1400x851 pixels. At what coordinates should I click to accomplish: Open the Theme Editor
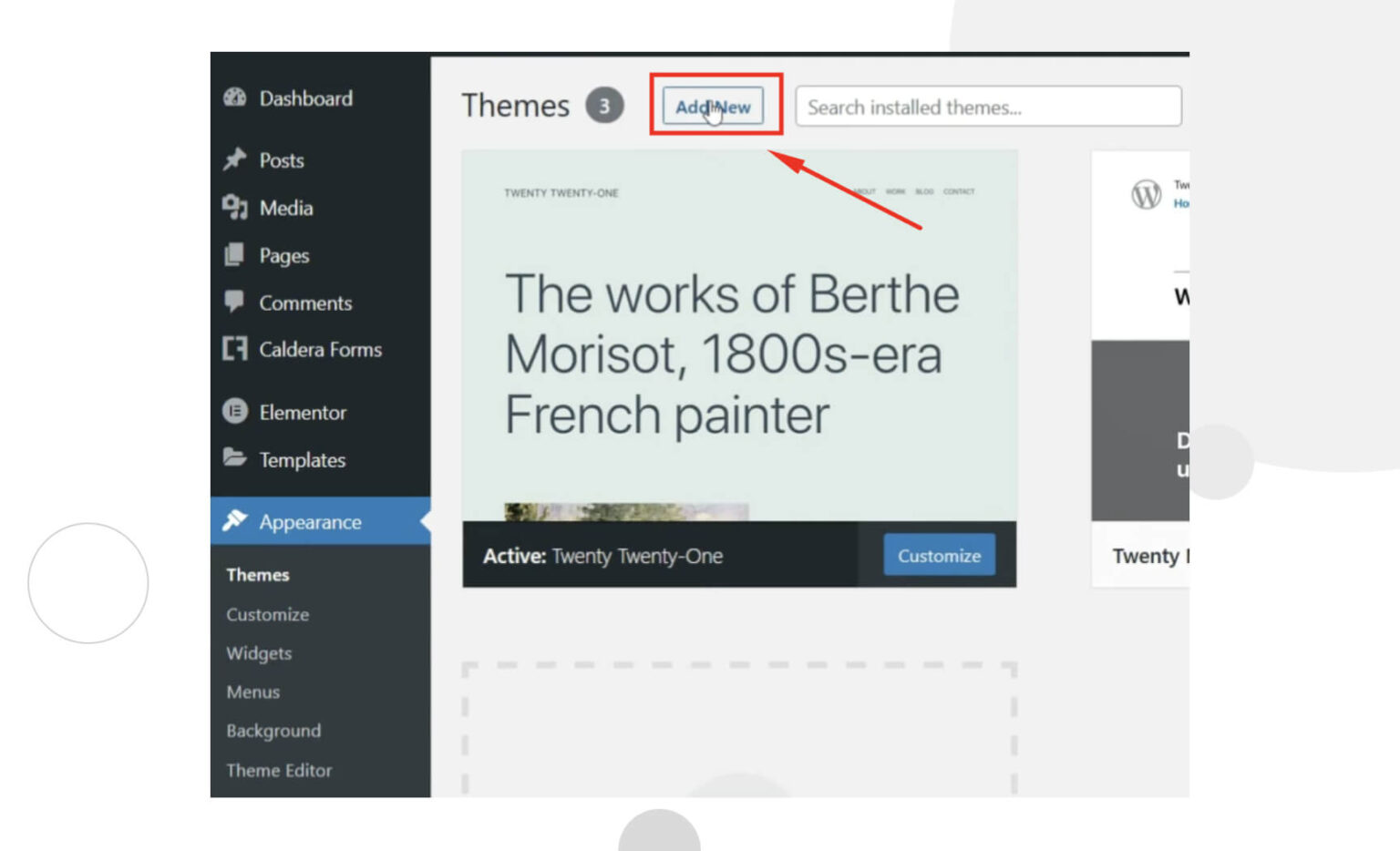(x=279, y=770)
